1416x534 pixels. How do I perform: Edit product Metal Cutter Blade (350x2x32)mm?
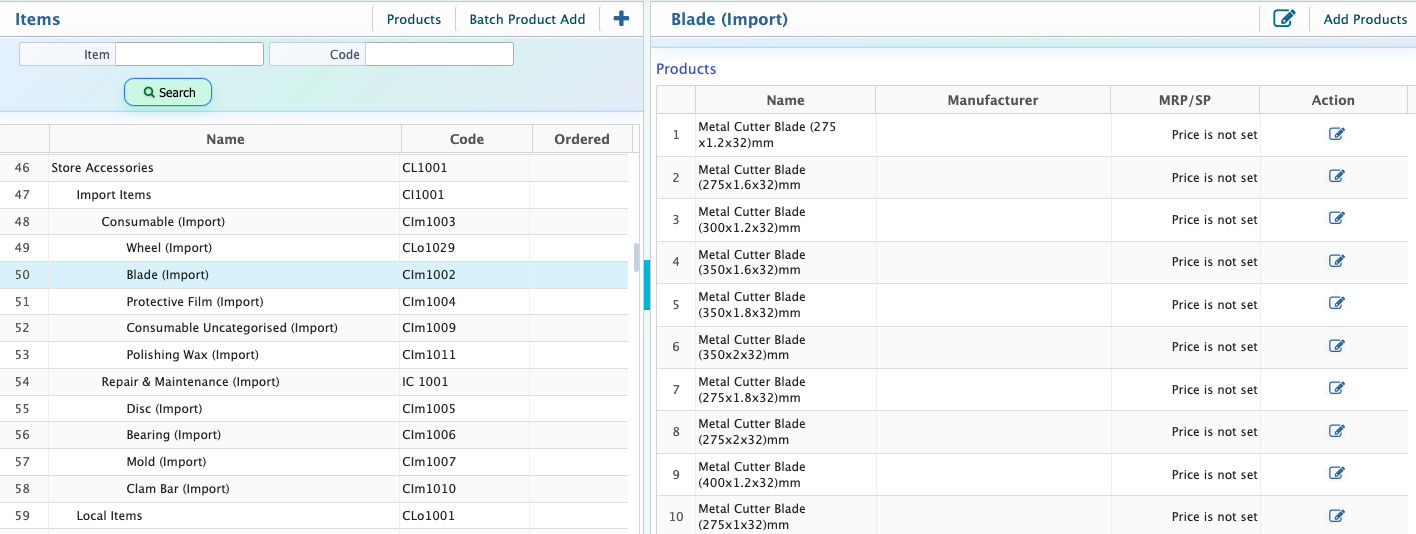[1336, 346]
